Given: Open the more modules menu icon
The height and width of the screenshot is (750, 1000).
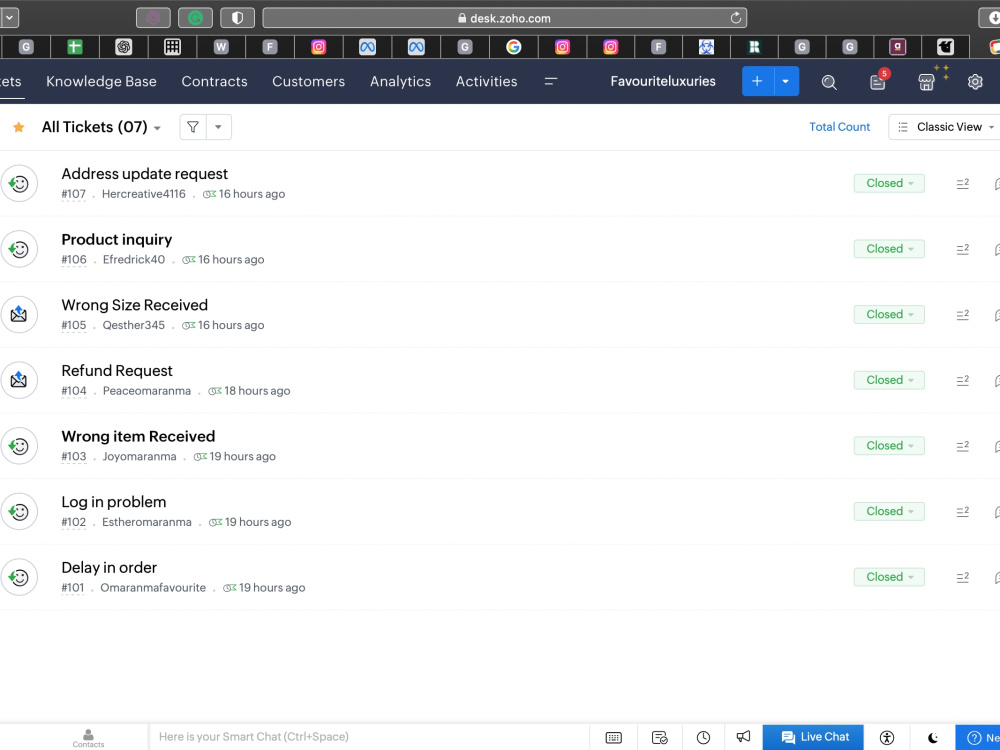Looking at the screenshot, I should [550, 81].
